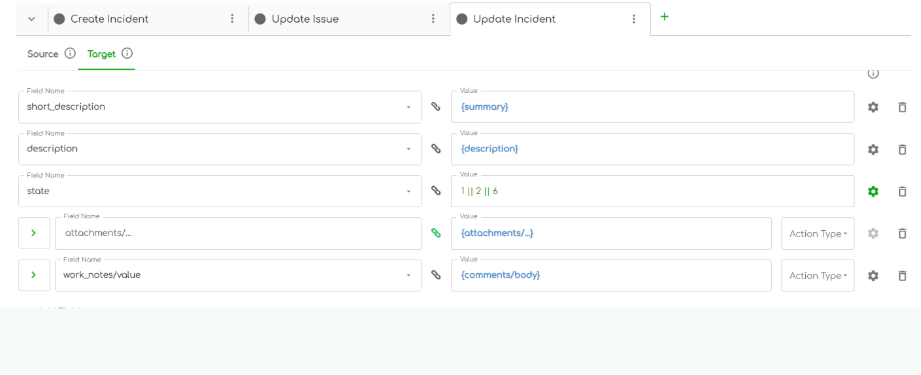The height and width of the screenshot is (375, 921).
Task: Edit the {comments/body} value field
Action: coord(611,275)
